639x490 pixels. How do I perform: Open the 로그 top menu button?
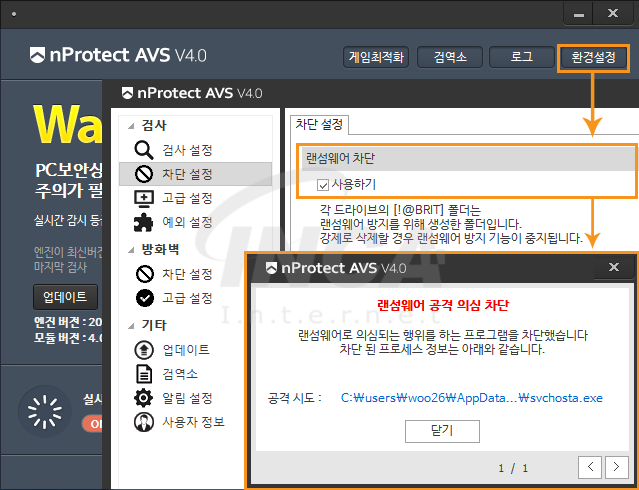(522, 57)
